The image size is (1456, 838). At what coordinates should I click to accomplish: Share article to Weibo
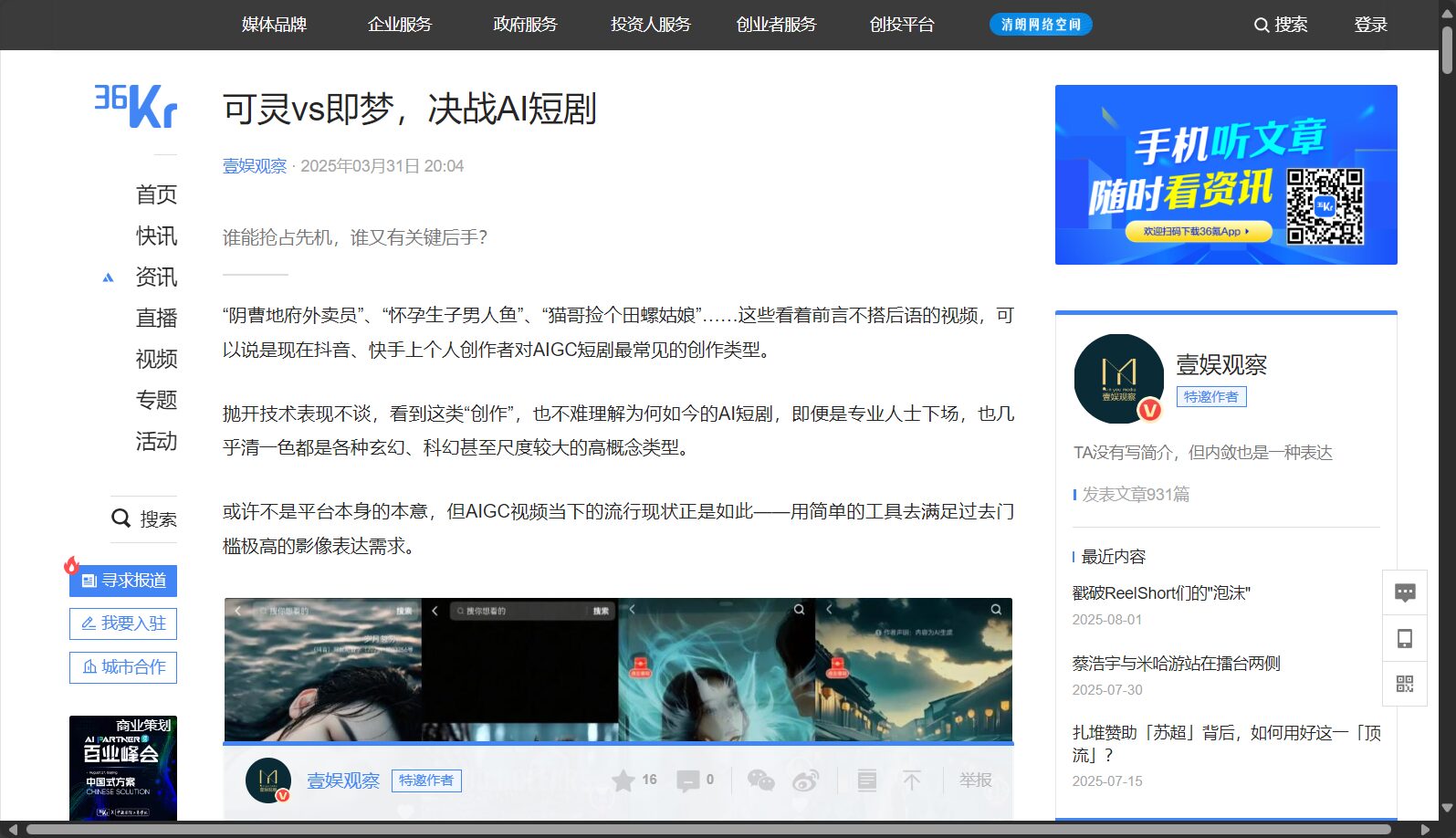(x=805, y=780)
